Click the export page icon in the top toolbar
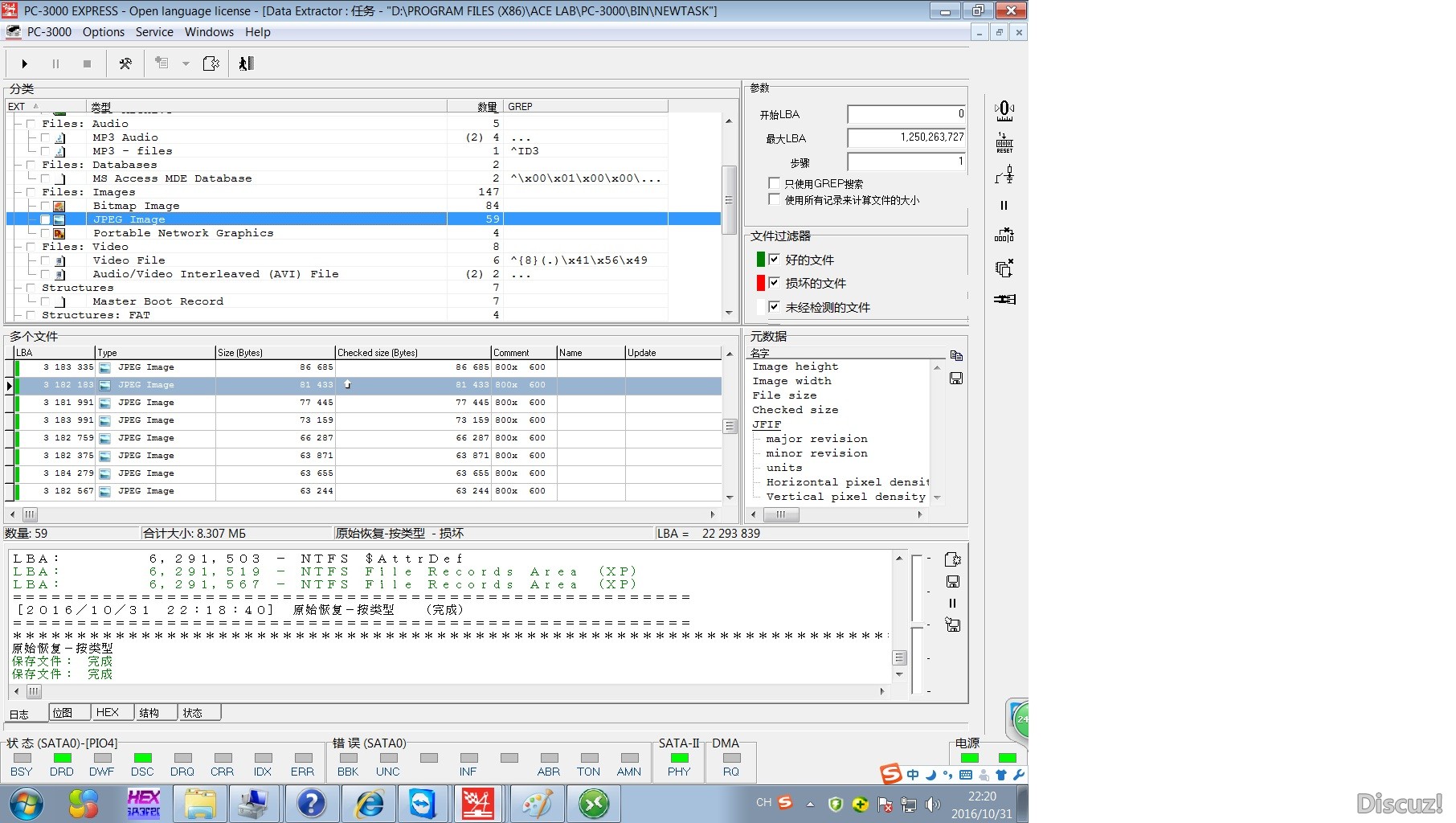The image size is (1456, 823). pos(211,63)
